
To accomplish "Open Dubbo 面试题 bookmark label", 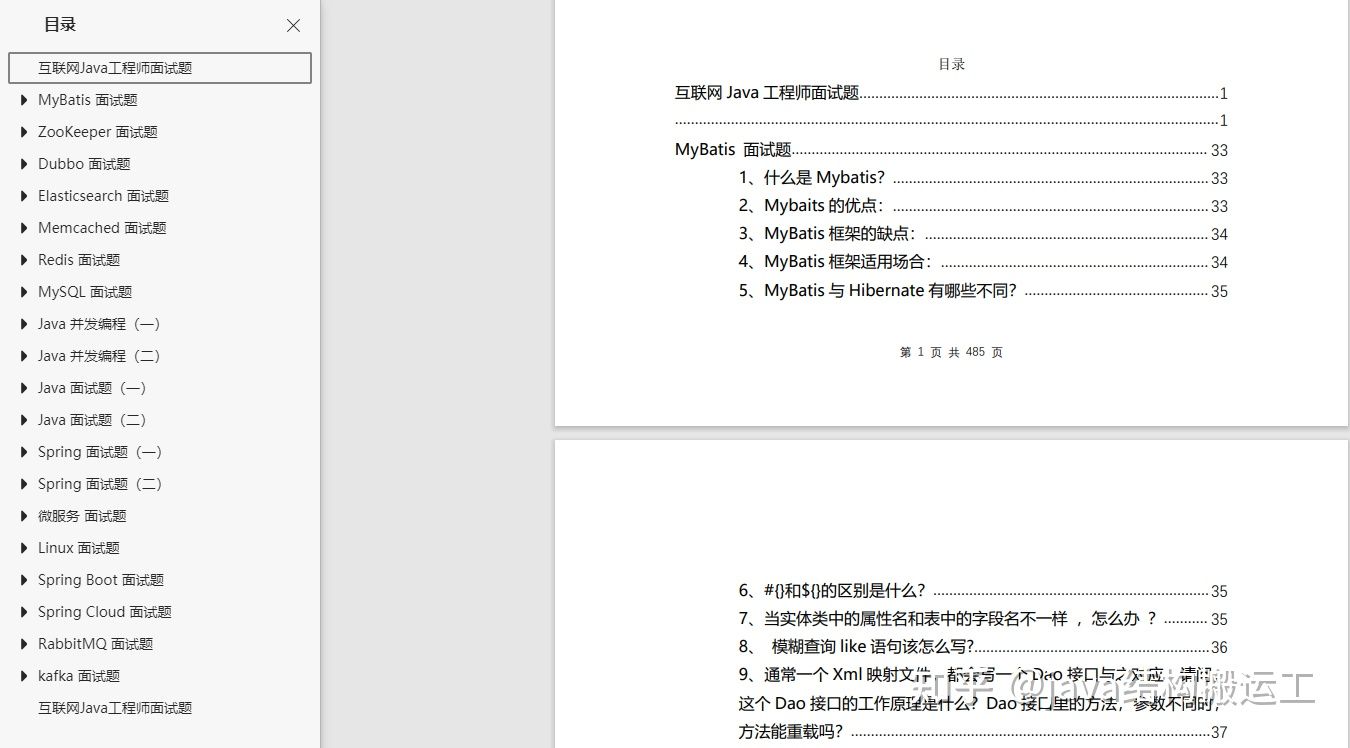I will coord(84,164).
